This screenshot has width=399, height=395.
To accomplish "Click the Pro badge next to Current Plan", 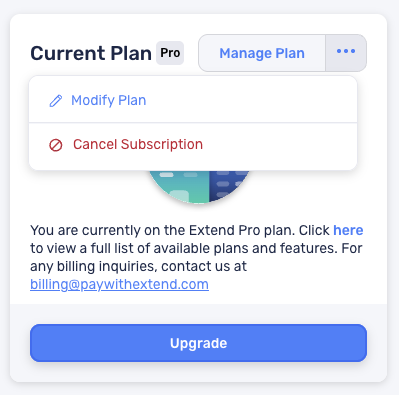I will pos(170,53).
